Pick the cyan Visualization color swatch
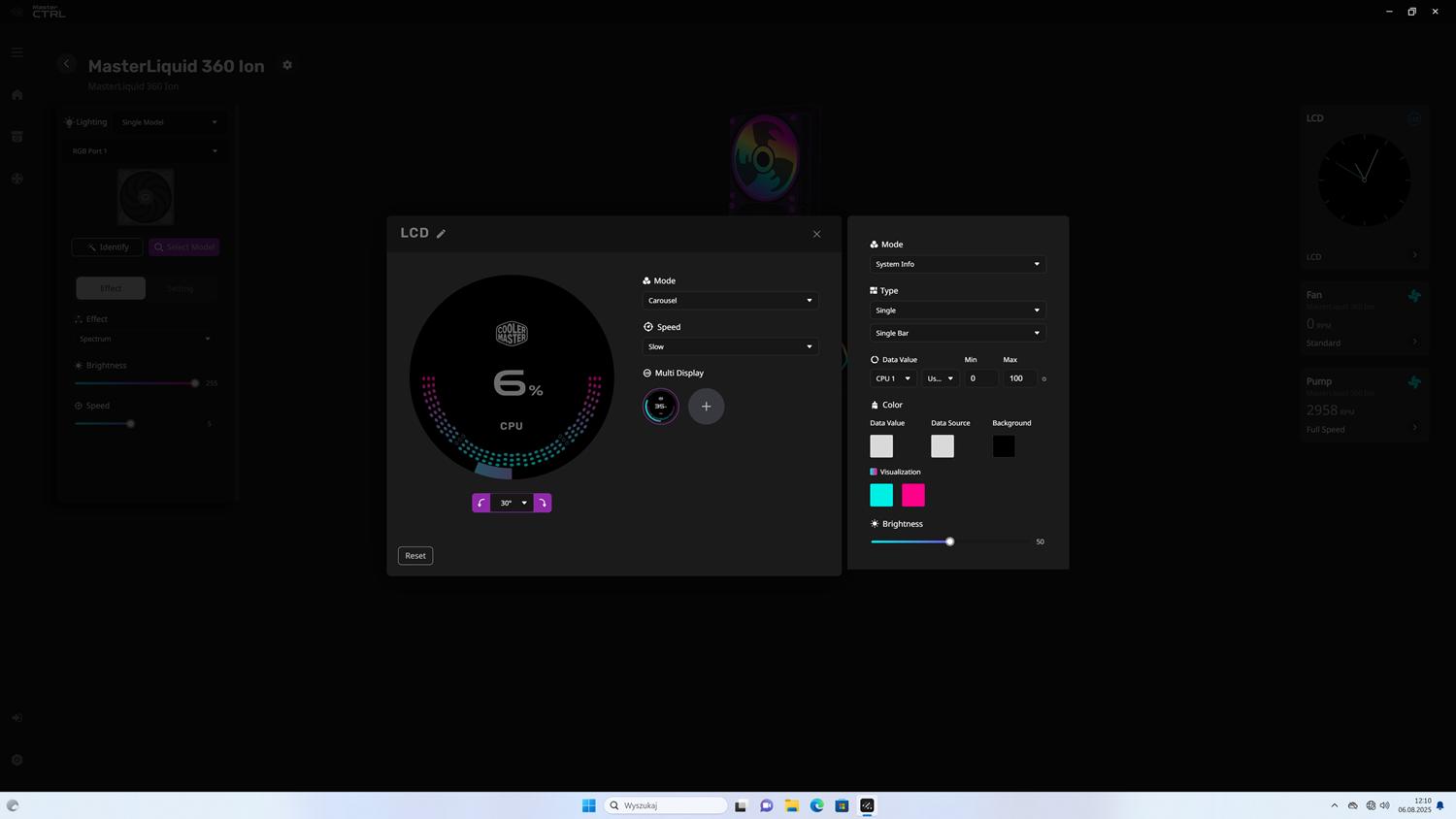1456x819 pixels. coord(881,495)
